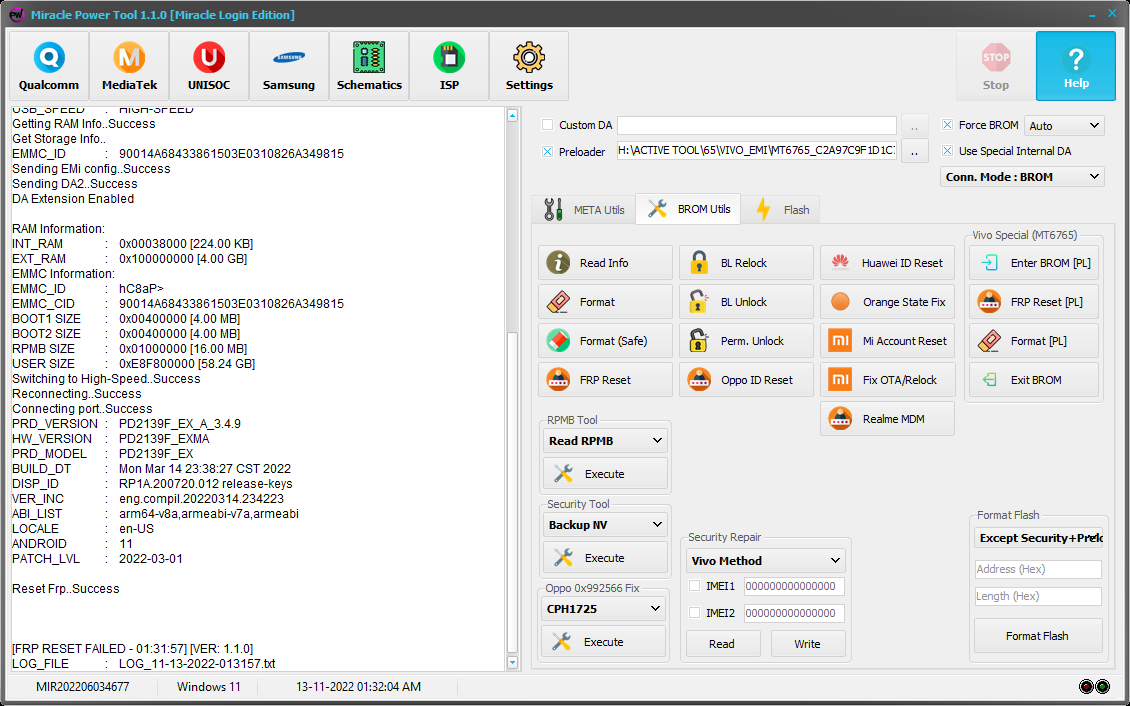Viewport: 1130px width, 706px height.
Task: Click BL Unlock
Action: (747, 302)
